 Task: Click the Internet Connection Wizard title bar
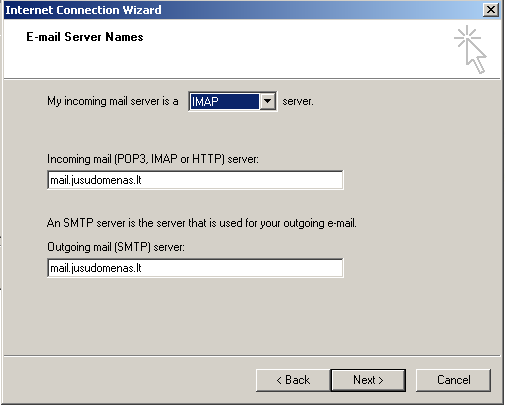point(243,10)
